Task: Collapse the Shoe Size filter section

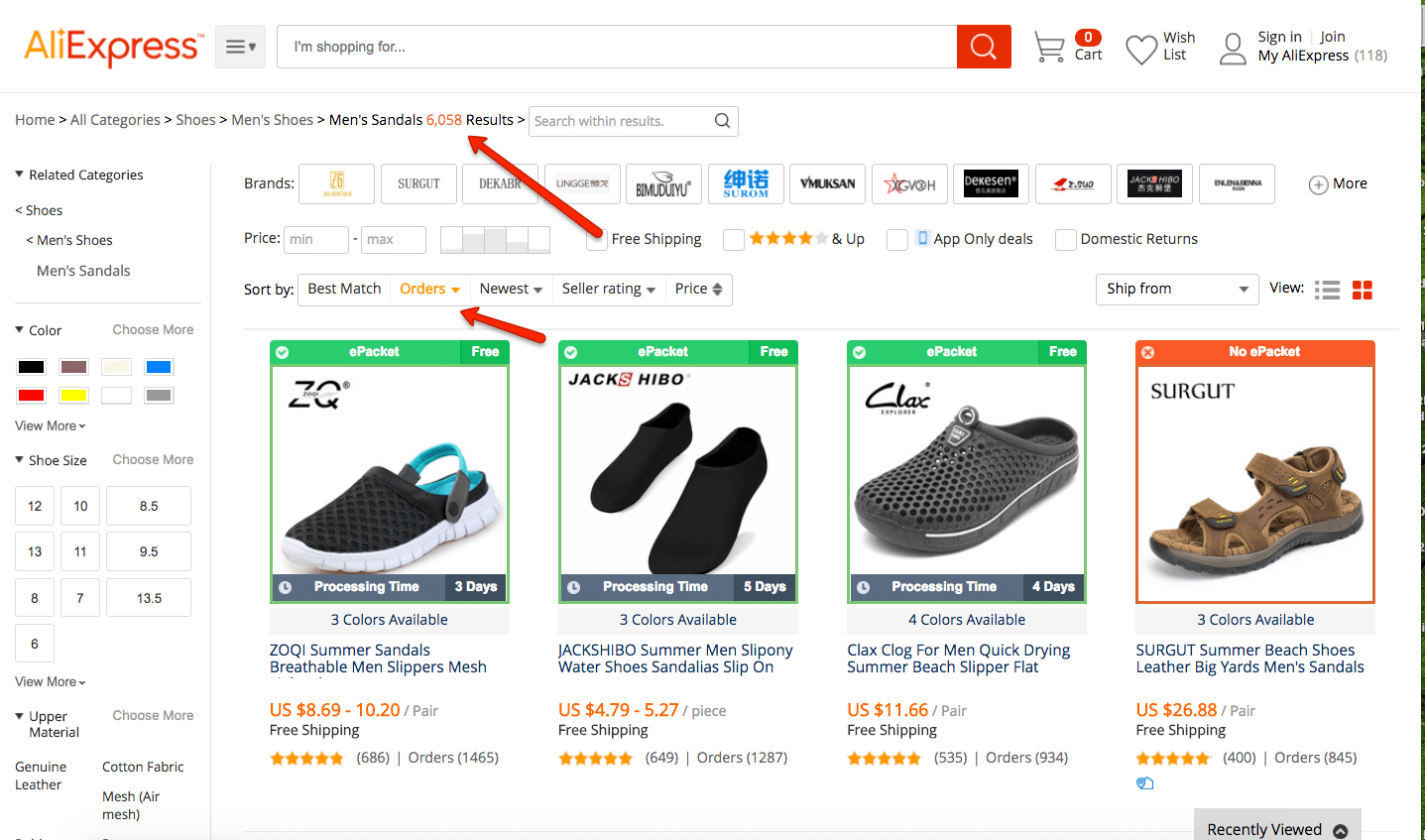Action: click(x=19, y=460)
